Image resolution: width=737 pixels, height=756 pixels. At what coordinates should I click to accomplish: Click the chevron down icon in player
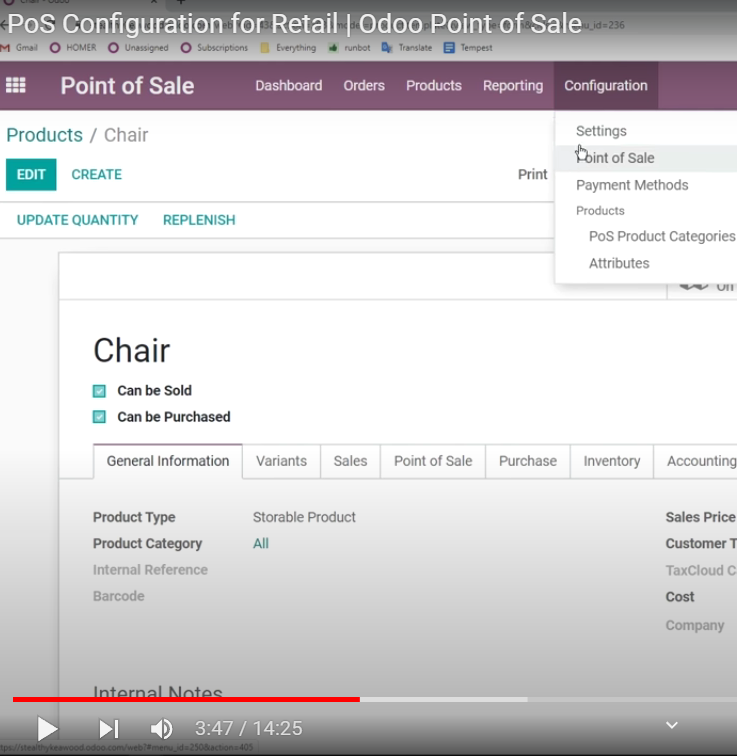tap(672, 725)
